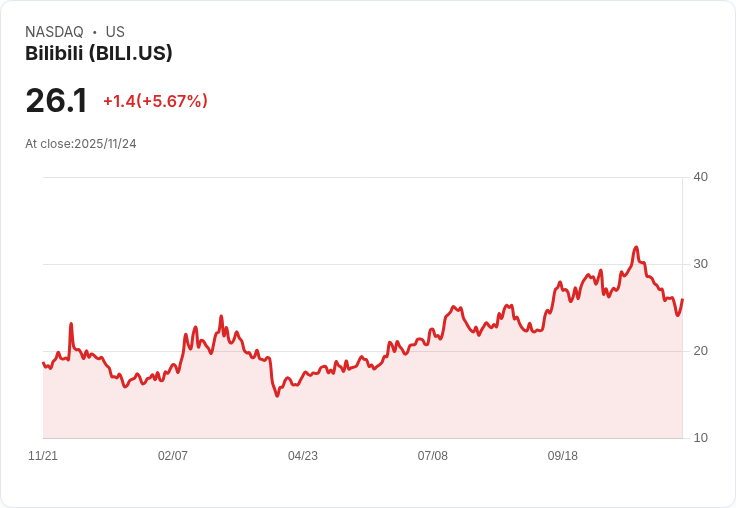This screenshot has width=736, height=508.
Task: Click the NASDAQ exchange label
Action: pyautogui.click(x=54, y=32)
